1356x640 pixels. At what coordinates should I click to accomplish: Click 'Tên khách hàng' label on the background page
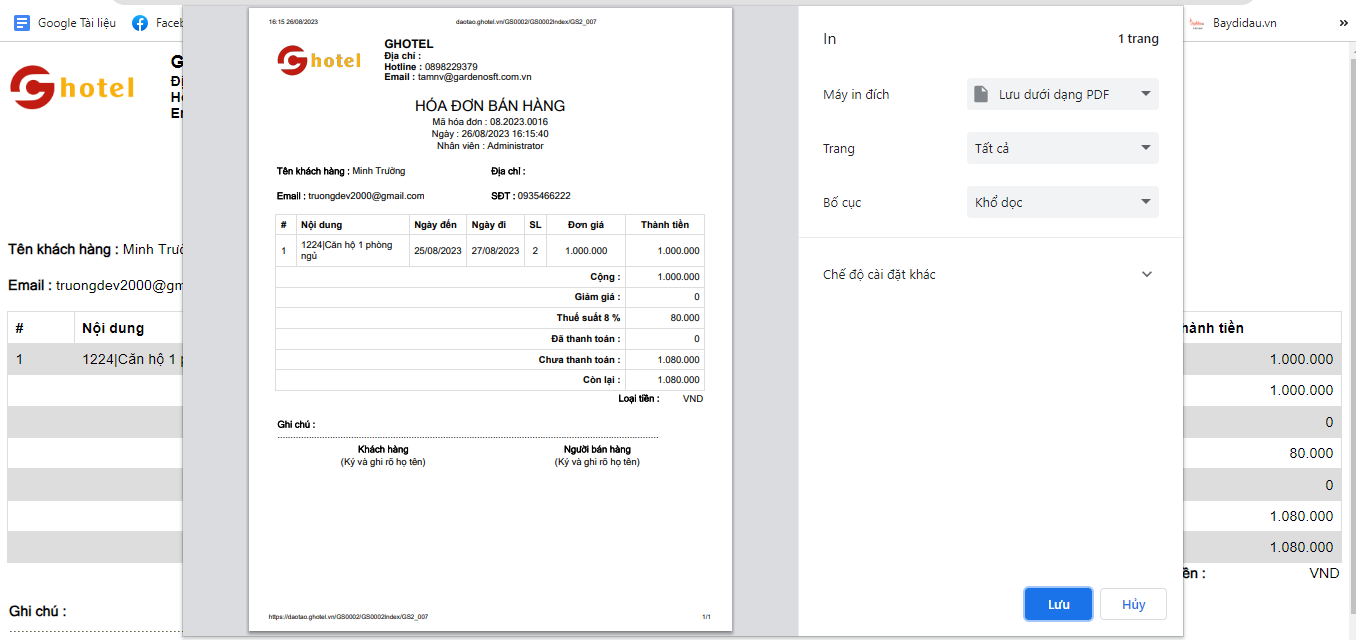pyautogui.click(x=64, y=249)
